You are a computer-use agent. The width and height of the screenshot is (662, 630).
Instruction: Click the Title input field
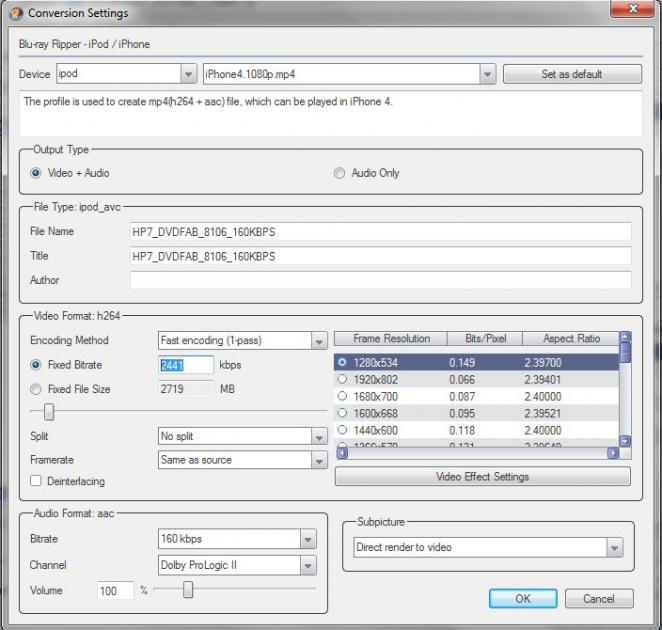coord(381,256)
